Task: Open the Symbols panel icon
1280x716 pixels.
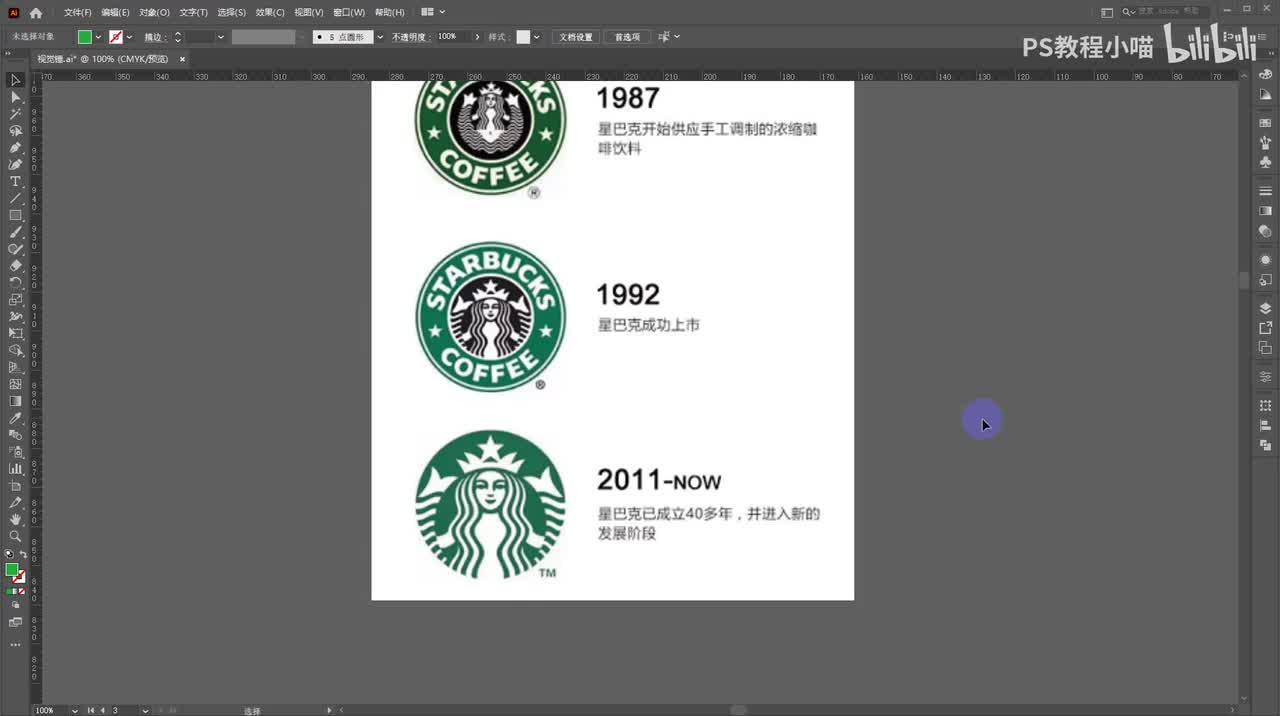Action: coord(1265,161)
